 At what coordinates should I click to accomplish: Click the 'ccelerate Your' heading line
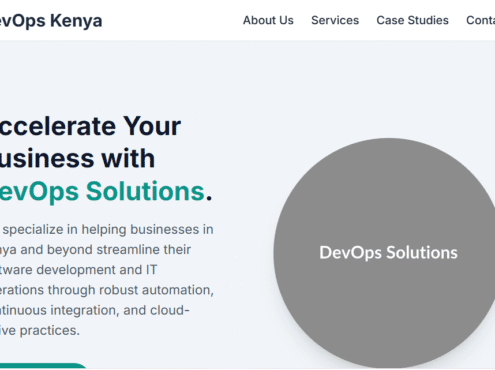point(90,126)
